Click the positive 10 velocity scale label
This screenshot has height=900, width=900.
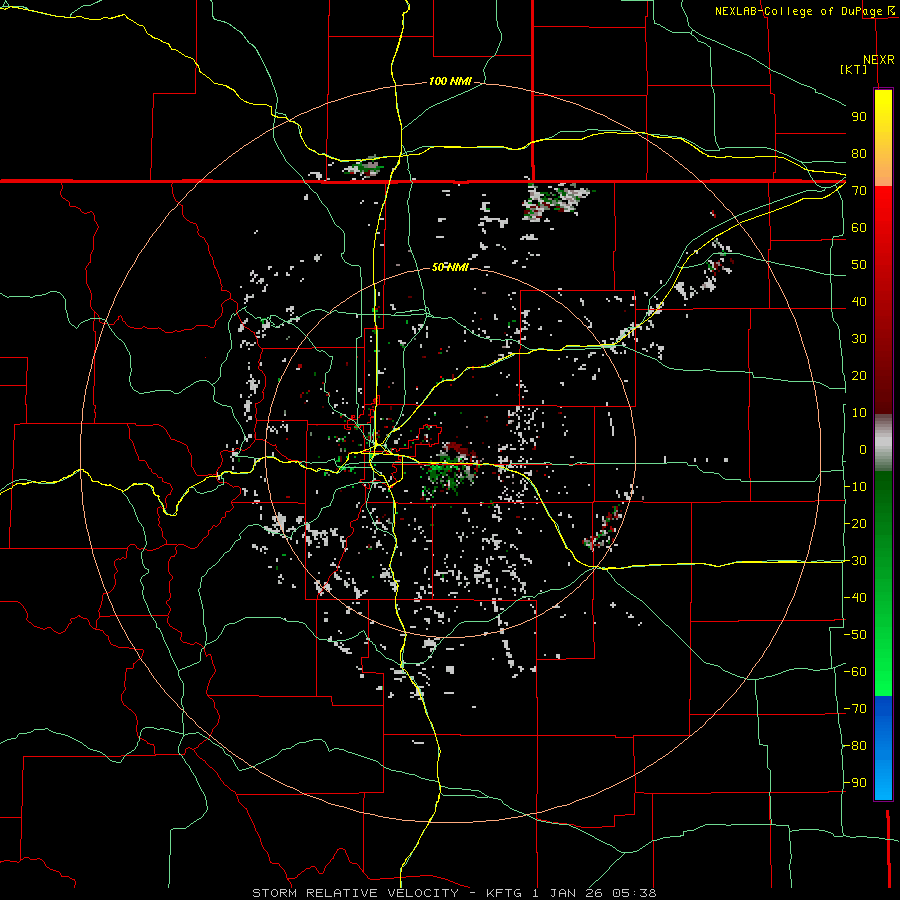(x=859, y=413)
